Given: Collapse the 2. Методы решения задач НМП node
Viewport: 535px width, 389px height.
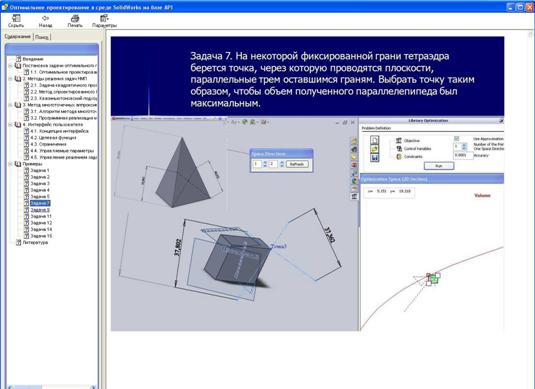Looking at the screenshot, I should (10, 79).
